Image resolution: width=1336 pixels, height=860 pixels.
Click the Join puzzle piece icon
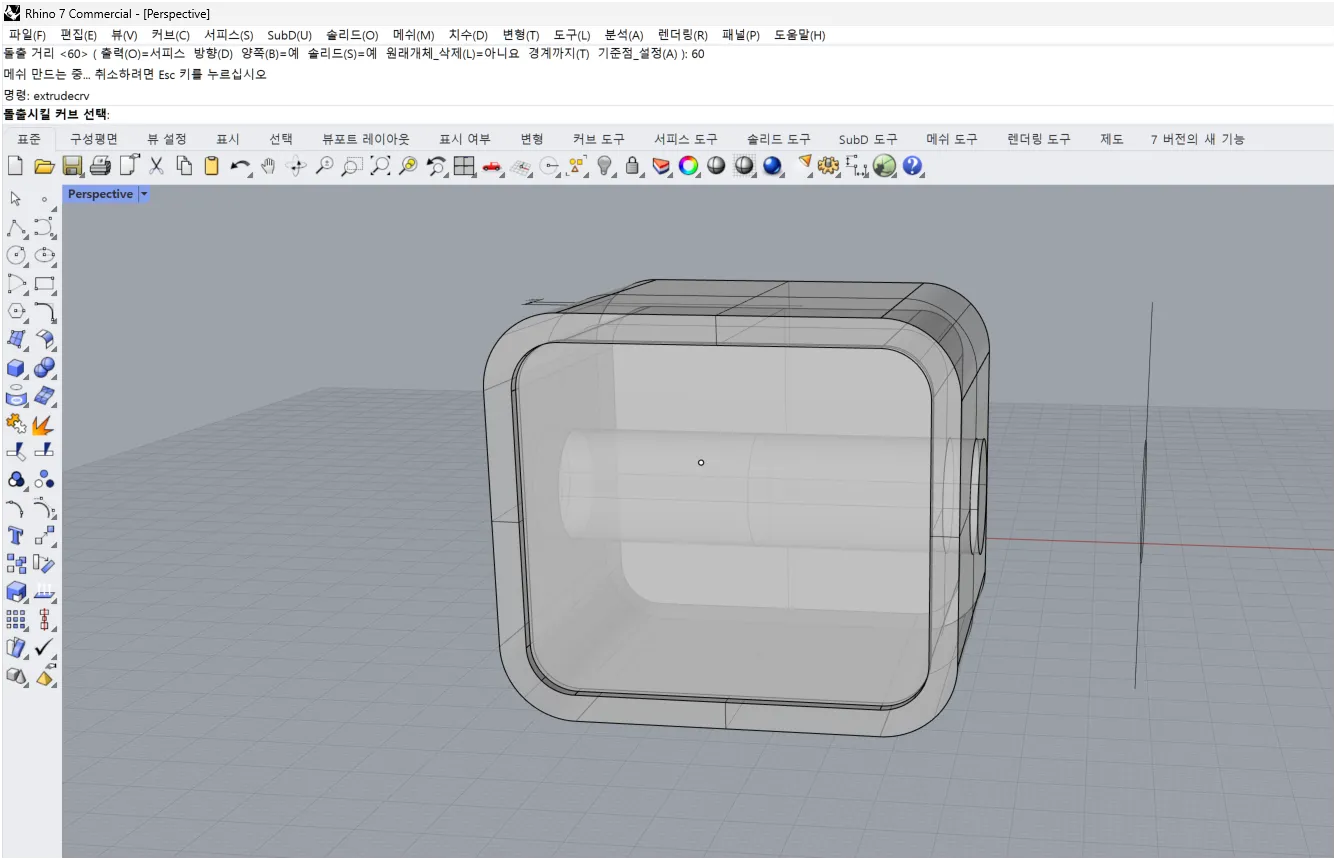tap(16, 424)
